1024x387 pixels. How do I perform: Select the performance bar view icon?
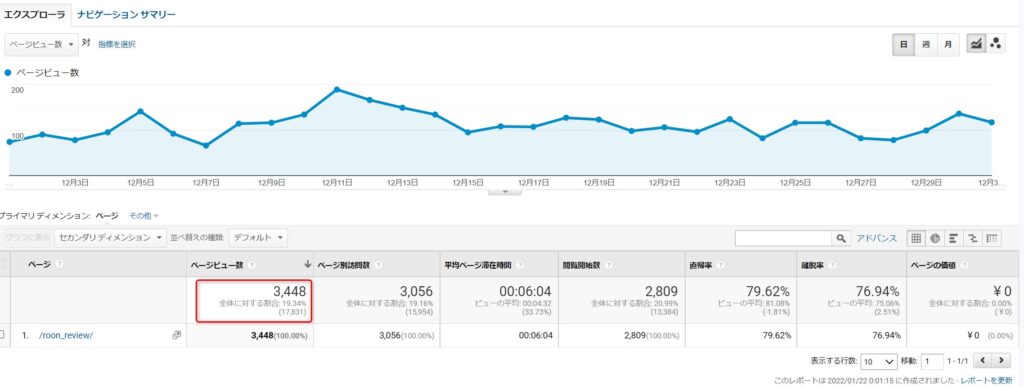pos(953,238)
